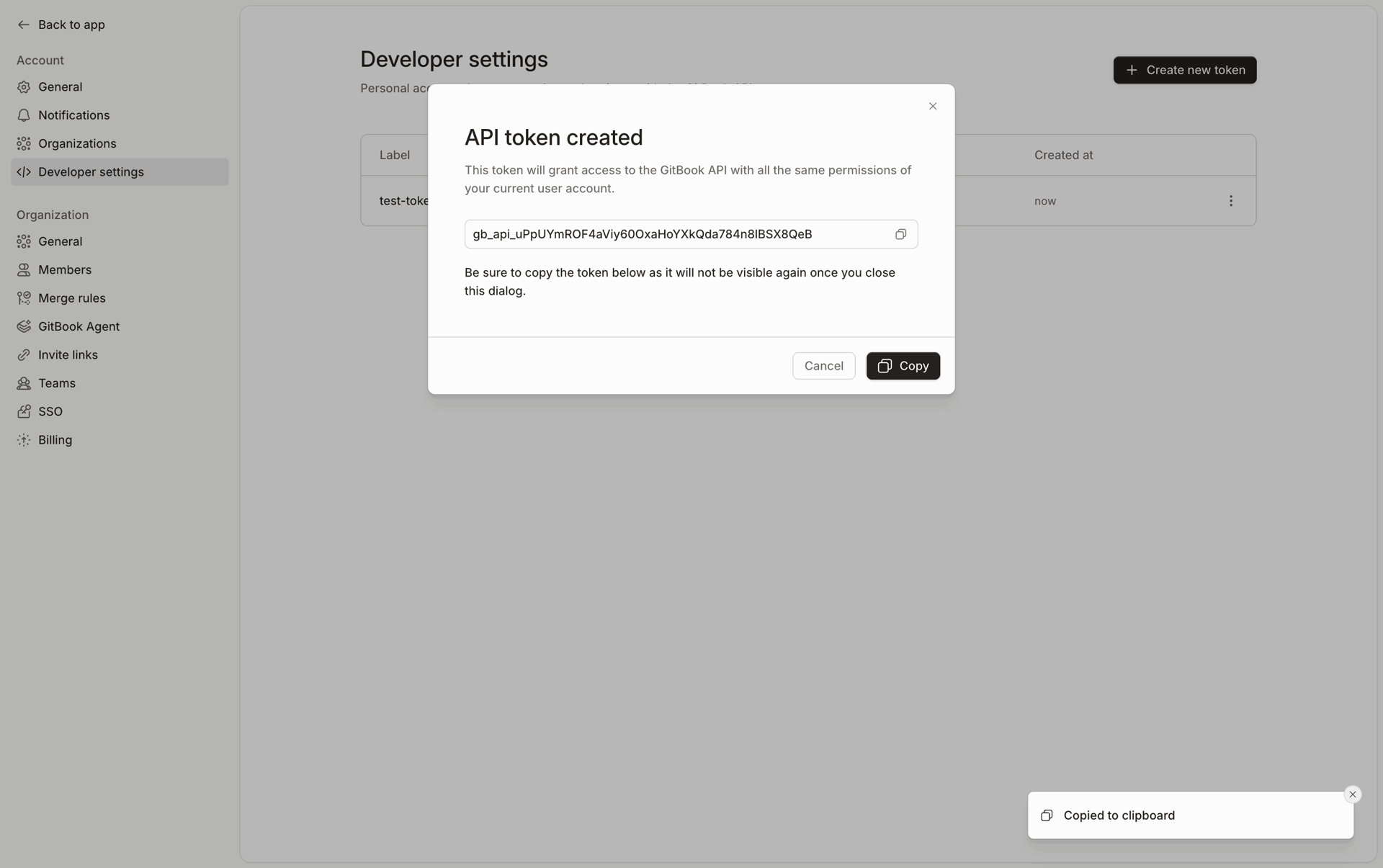The height and width of the screenshot is (868, 1383).
Task: Click the icon beside Organization General
Action: click(24, 241)
